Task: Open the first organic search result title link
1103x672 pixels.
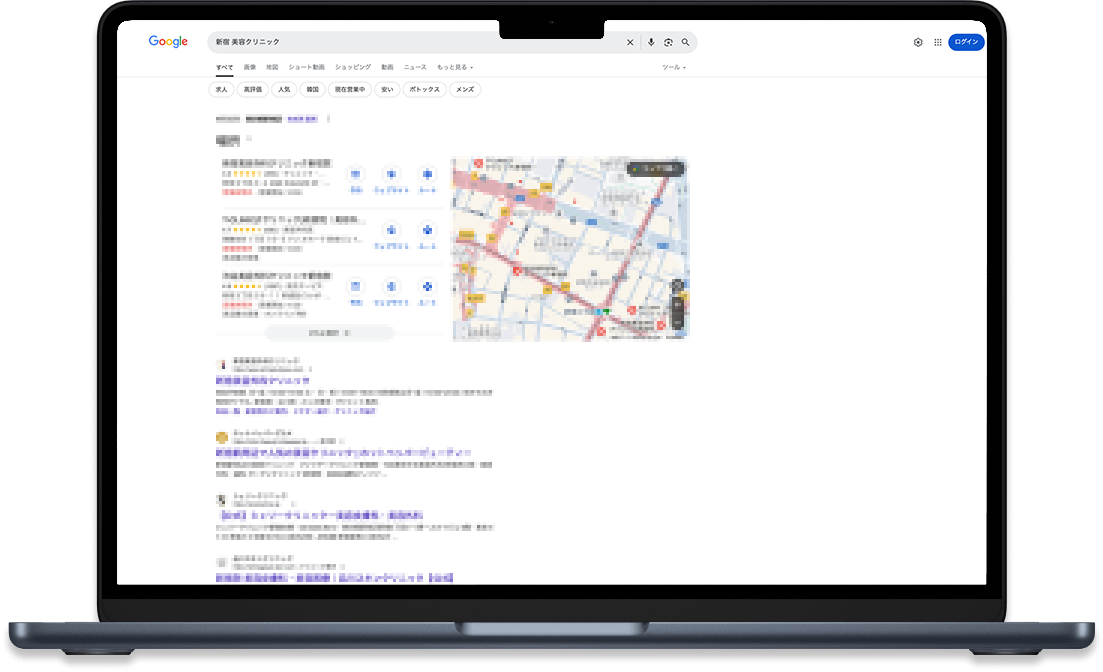Action: (x=263, y=381)
